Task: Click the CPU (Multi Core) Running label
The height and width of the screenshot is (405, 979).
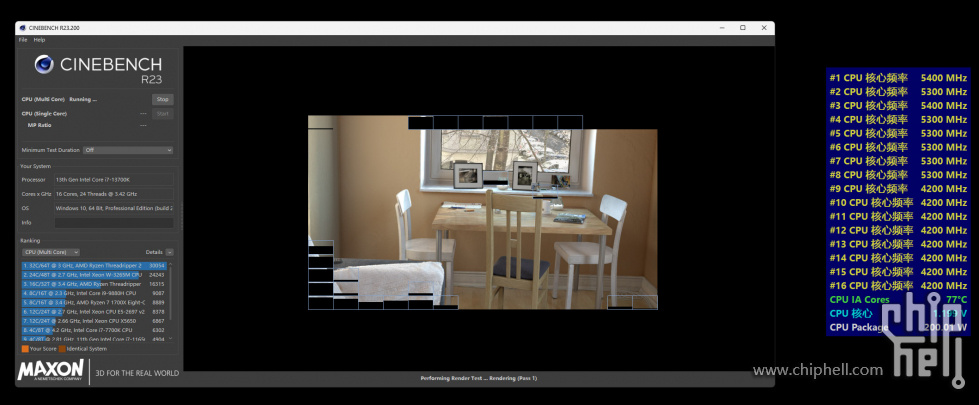Action: 59,99
